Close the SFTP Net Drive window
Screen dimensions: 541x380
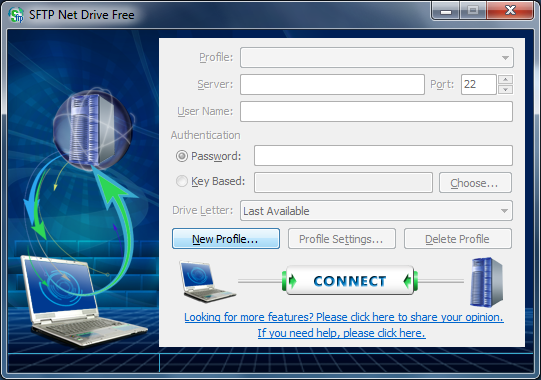[510, 11]
